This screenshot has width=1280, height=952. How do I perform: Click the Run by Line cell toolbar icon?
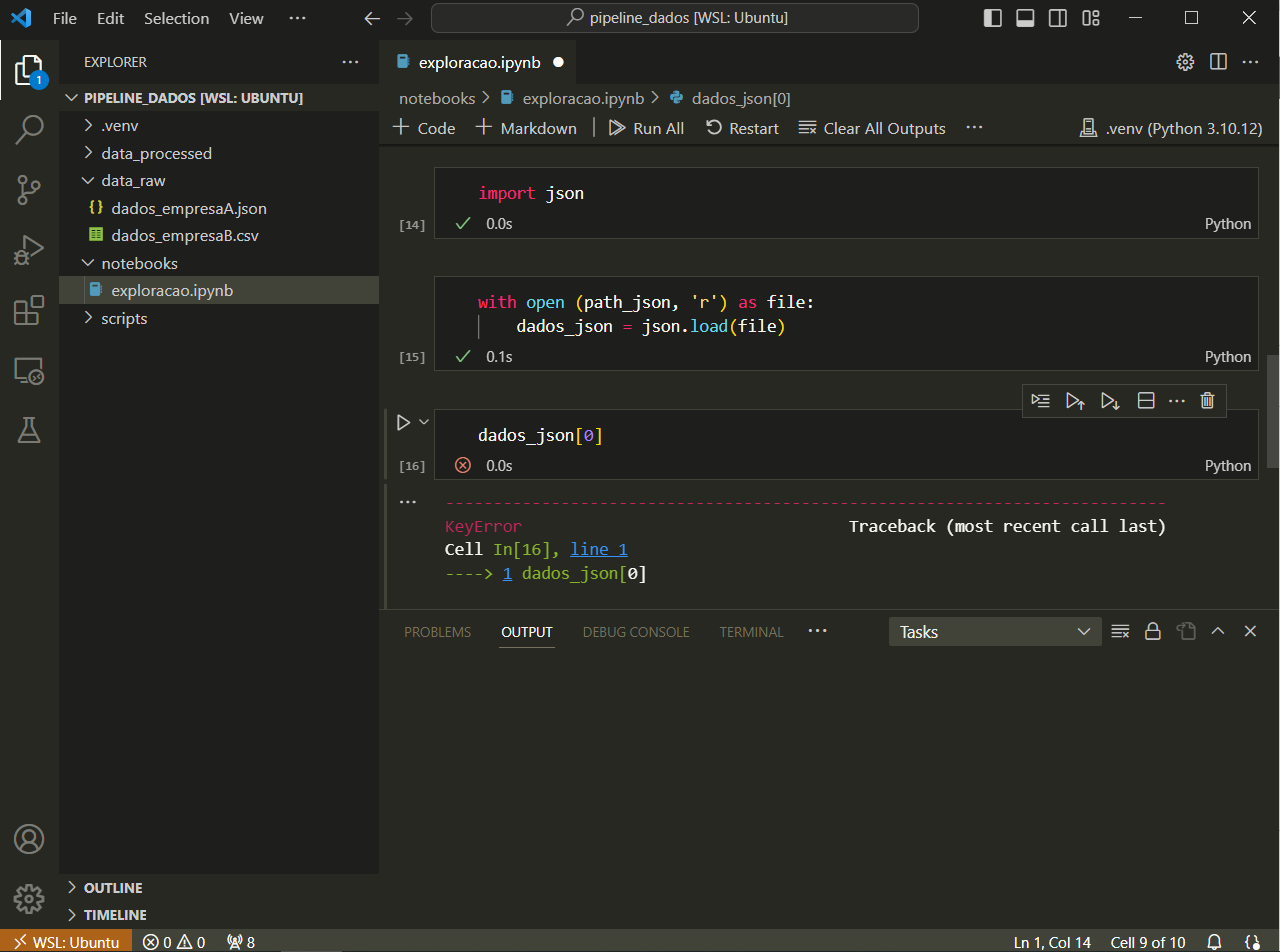tap(1041, 400)
